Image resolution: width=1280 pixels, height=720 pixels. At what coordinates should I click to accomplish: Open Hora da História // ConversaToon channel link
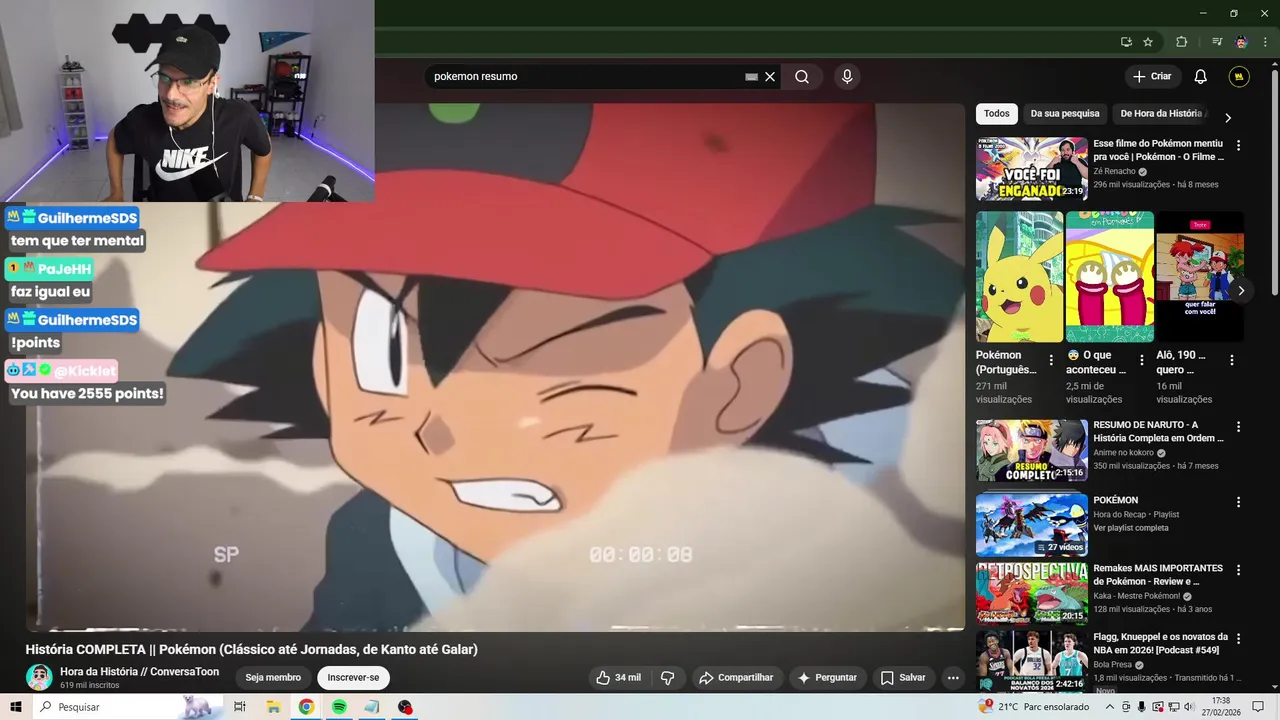139,672
